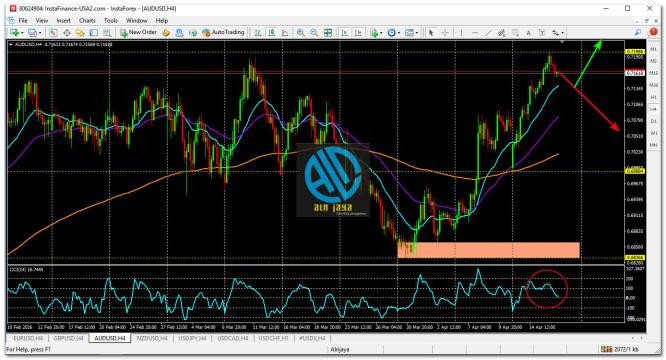Switch chart to Bar Chart mode
This screenshot has height=360, width=666.
258,33
